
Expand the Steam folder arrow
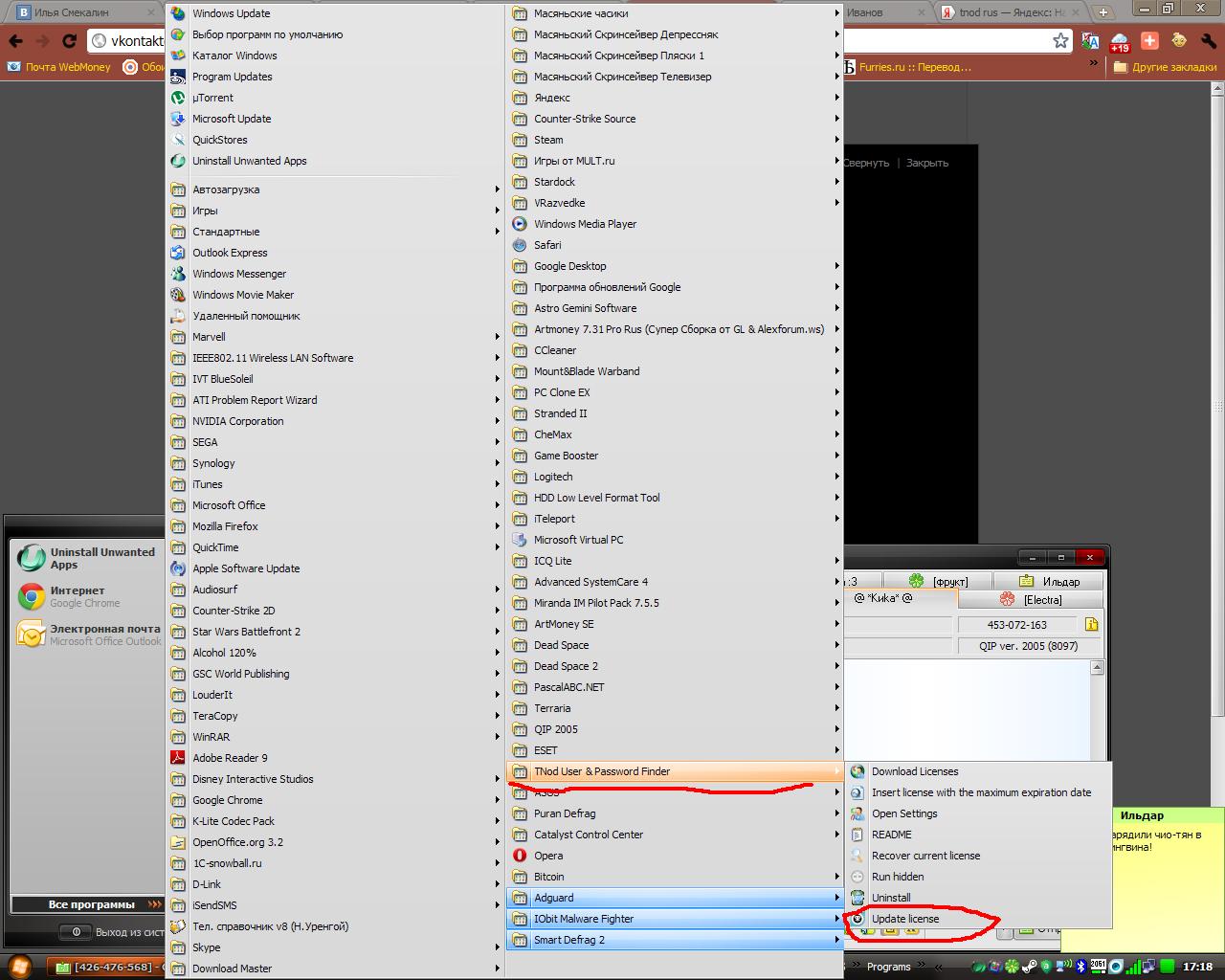coord(836,140)
